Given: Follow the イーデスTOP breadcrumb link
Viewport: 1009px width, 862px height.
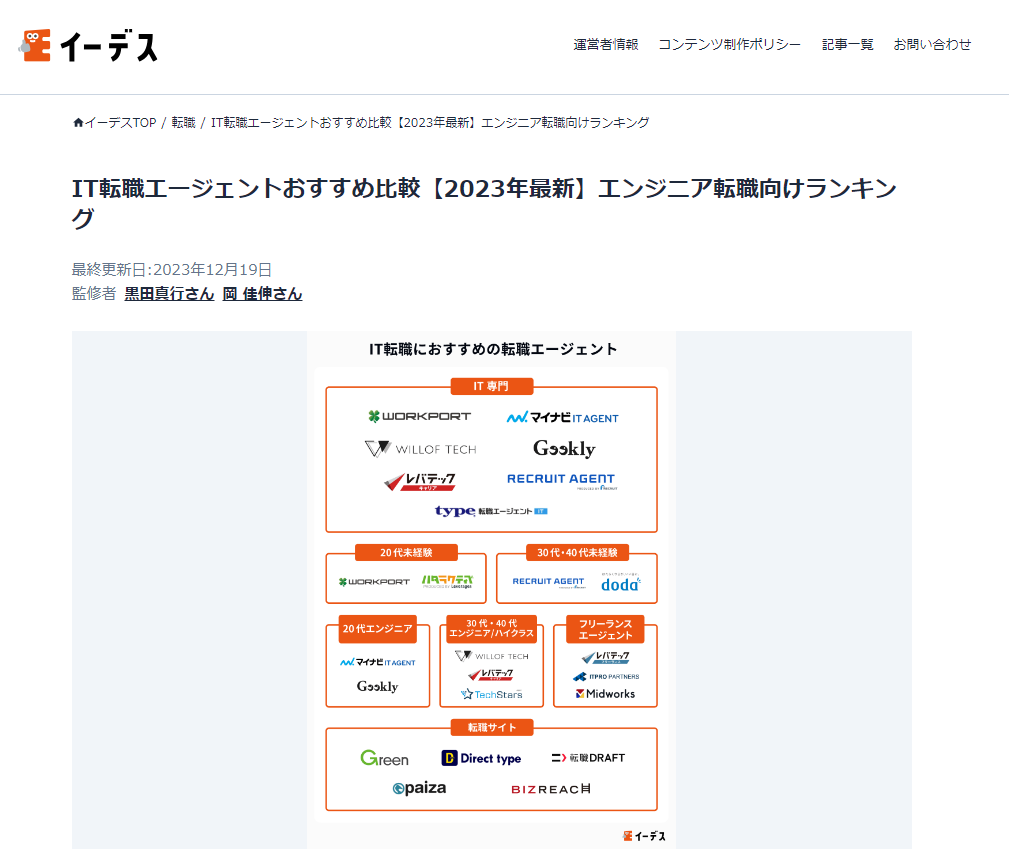Looking at the screenshot, I should point(120,122).
